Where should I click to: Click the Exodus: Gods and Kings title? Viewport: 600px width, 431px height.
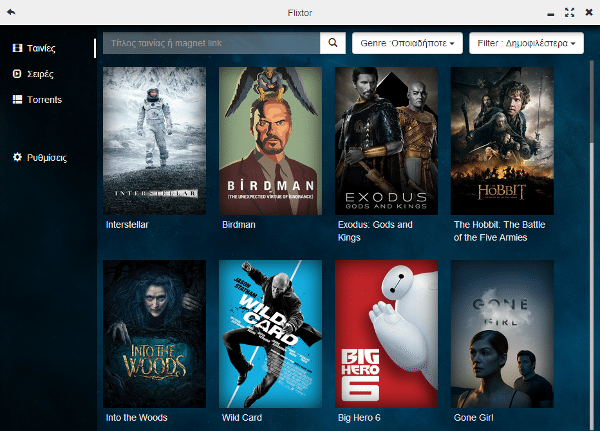coord(375,231)
